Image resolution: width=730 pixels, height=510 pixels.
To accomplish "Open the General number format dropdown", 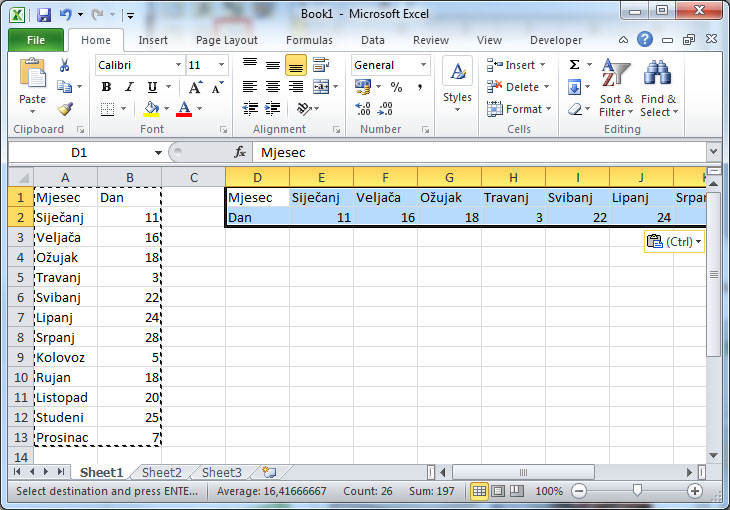I will (423, 65).
